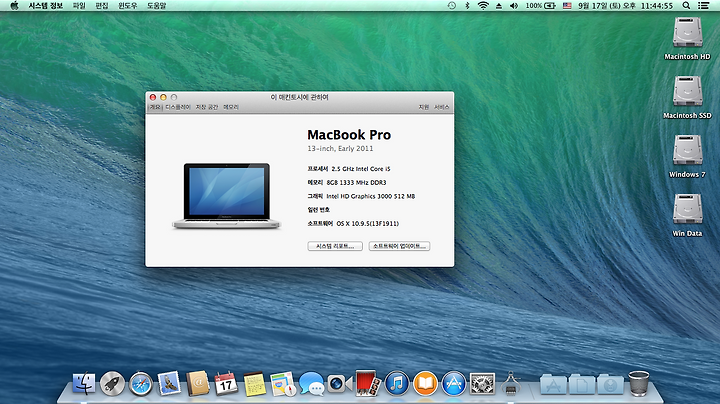720x404 pixels.
Task: Open Finder from the Dock
Action: (x=84, y=384)
